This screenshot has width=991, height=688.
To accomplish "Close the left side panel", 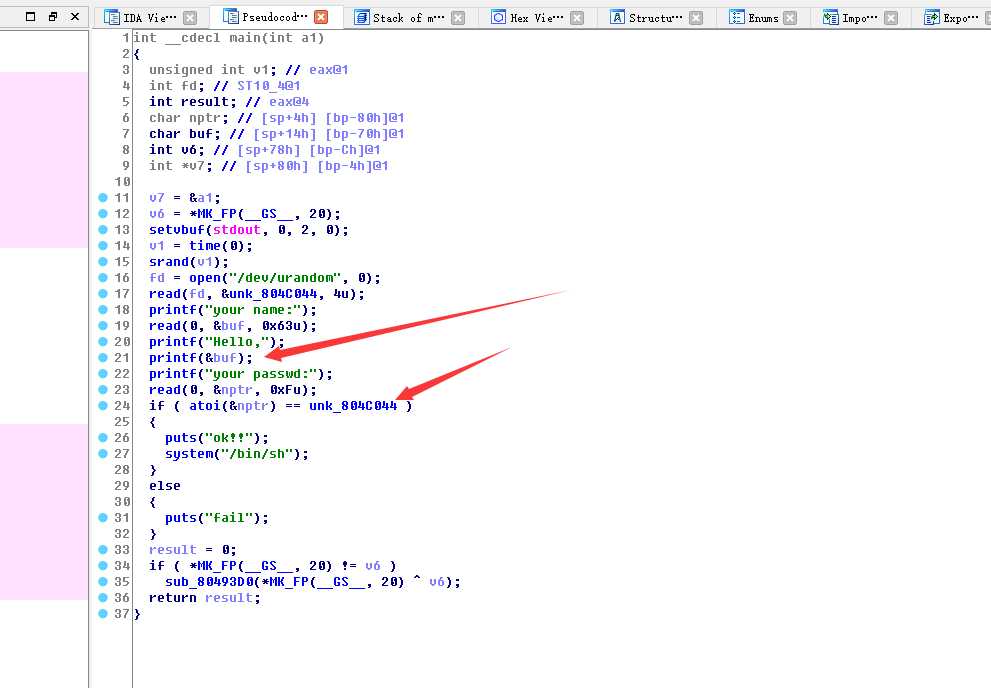I will click(75, 16).
